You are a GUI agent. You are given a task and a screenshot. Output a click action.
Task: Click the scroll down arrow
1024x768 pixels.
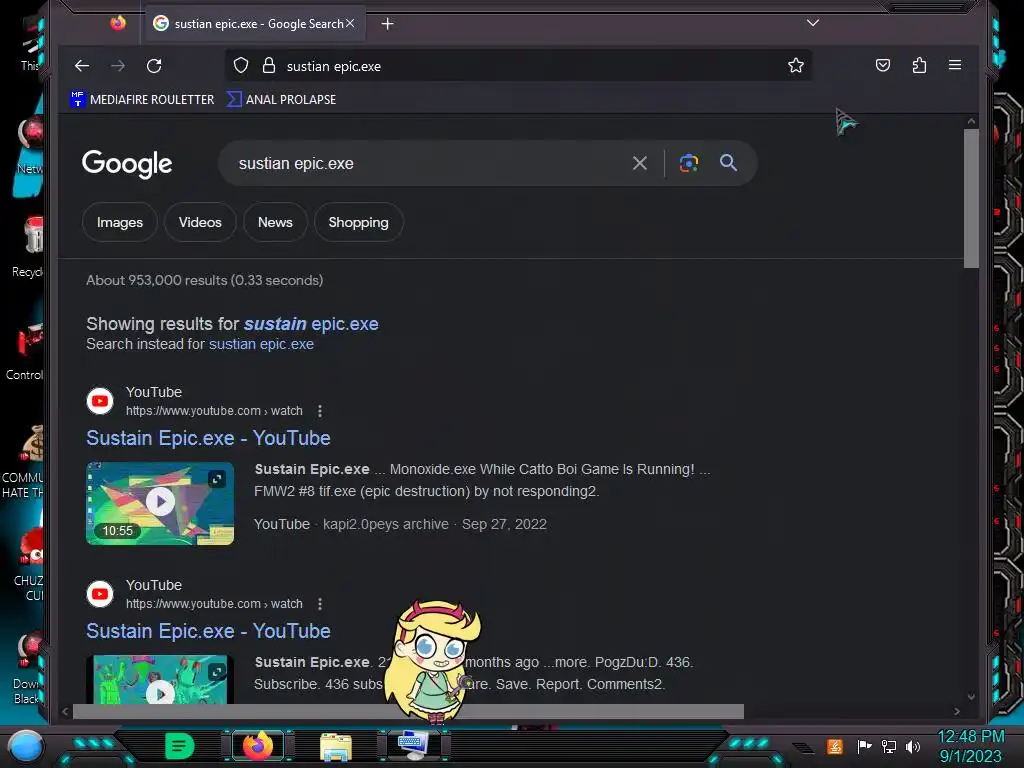971,697
